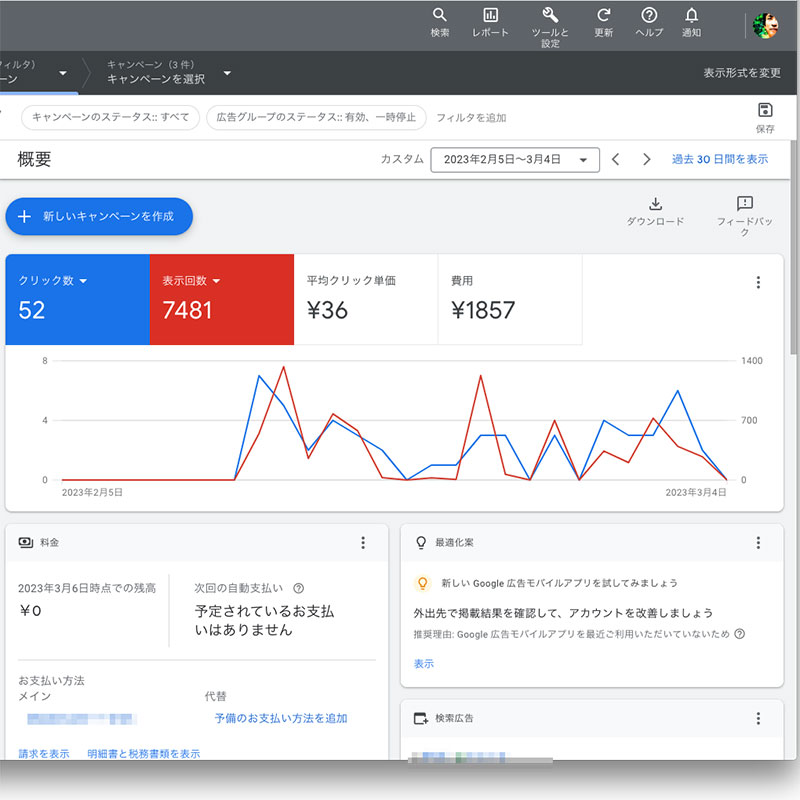Click the フィルタを追加 field

[x=471, y=117]
